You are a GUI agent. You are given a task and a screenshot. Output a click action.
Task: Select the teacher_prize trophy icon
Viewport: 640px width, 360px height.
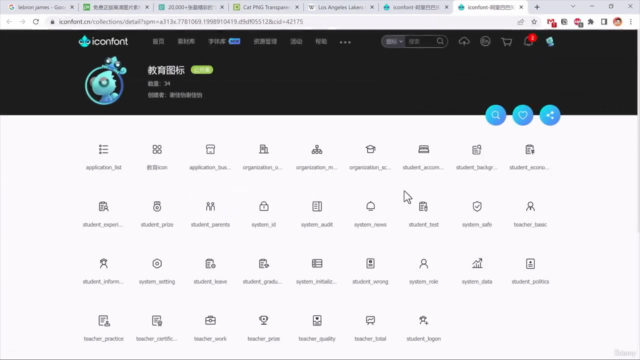pos(264,321)
